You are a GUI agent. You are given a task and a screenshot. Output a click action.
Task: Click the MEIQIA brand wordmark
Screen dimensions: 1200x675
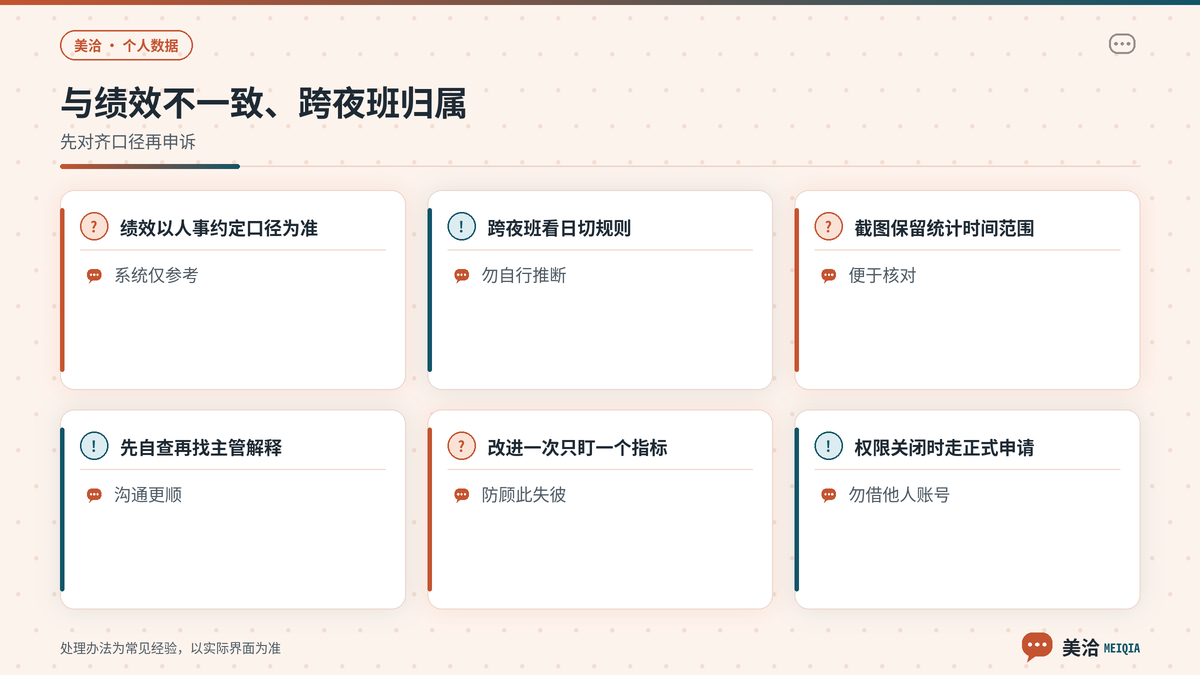tap(1121, 648)
